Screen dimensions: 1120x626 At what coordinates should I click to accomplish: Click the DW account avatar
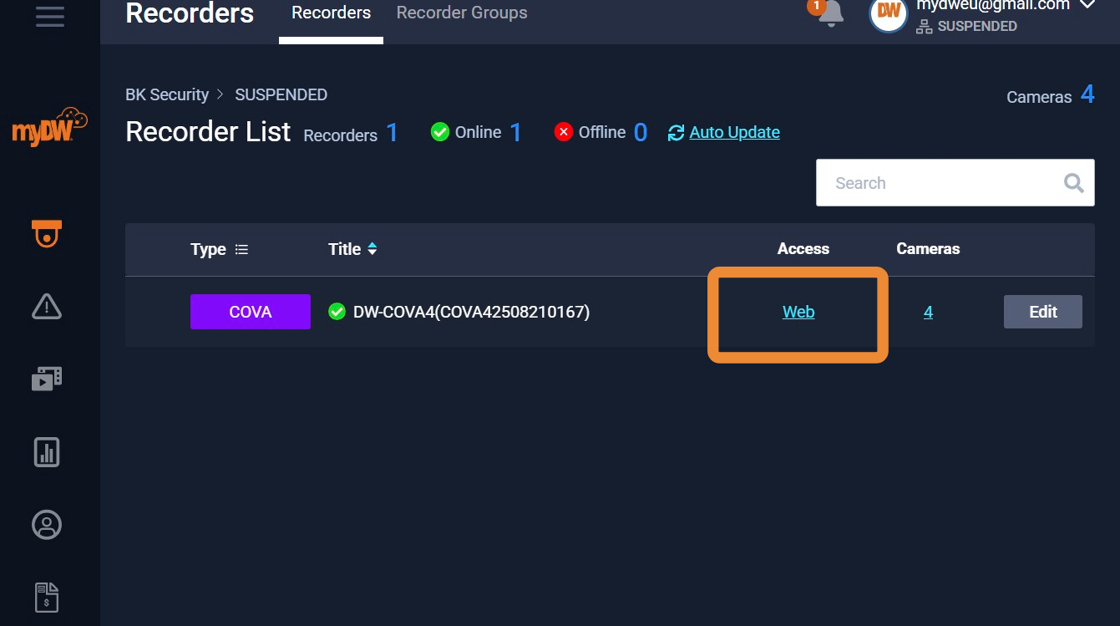click(888, 13)
